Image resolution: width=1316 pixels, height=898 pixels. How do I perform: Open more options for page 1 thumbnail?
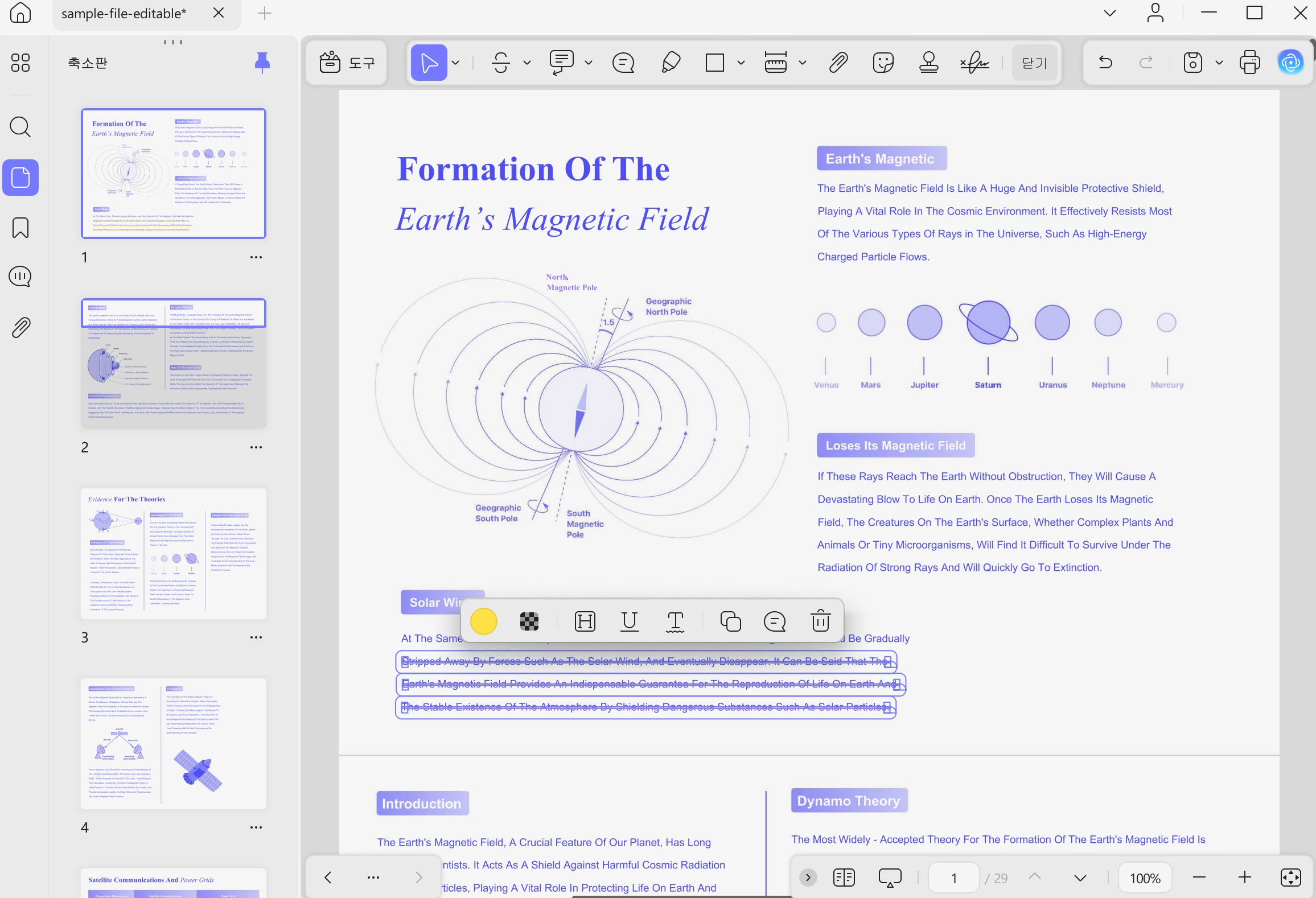click(256, 257)
